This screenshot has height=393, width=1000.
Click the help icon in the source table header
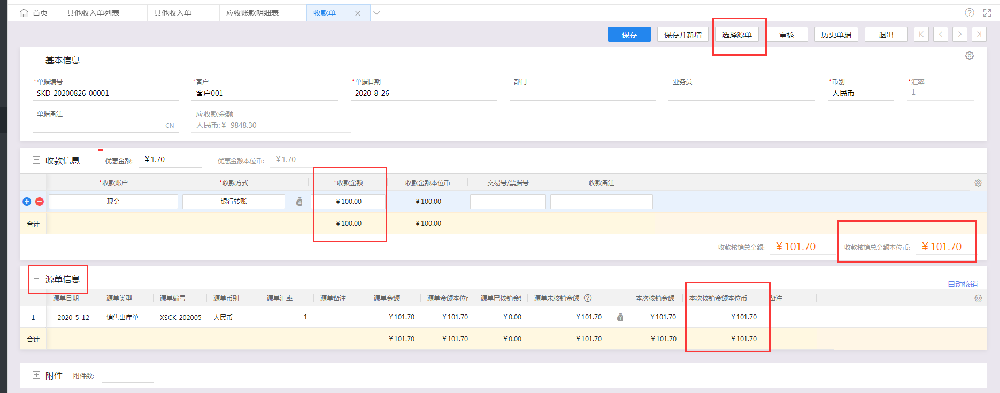(587, 298)
